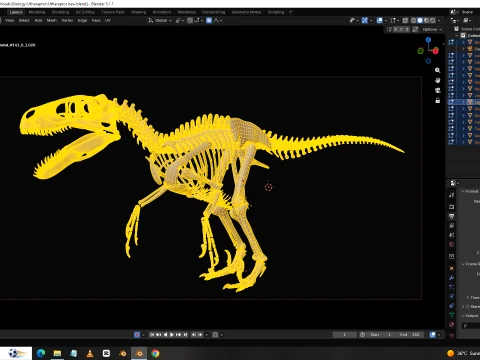Image resolution: width=480 pixels, height=360 pixels.
Task: Open the Render properties tab icon
Action: click(452, 207)
